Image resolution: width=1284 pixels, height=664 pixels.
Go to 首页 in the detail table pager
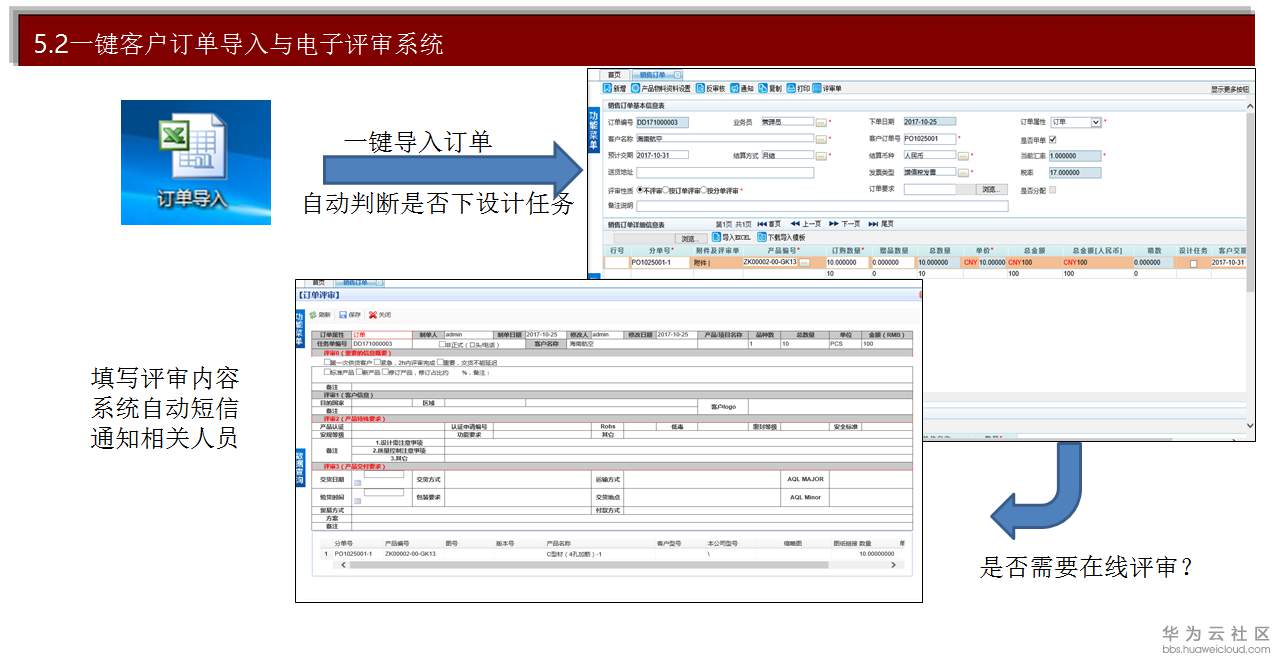click(769, 224)
